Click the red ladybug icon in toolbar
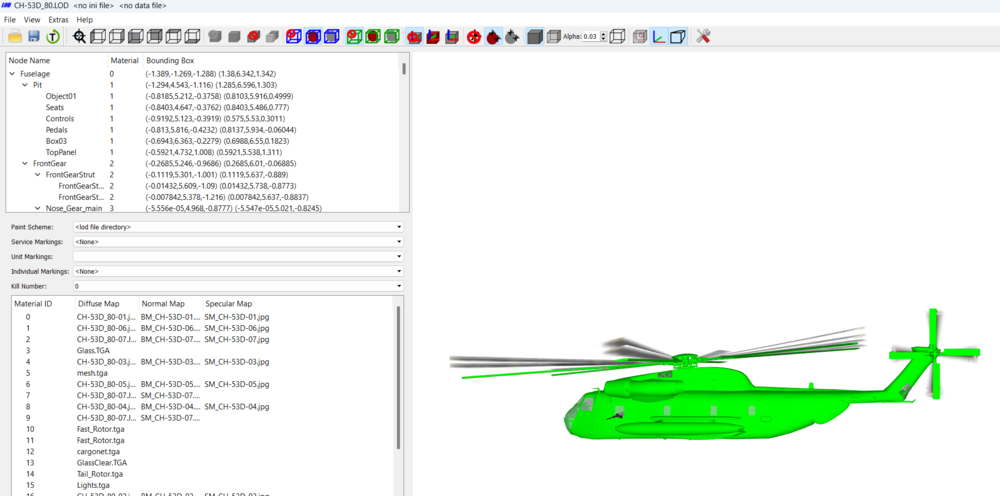This screenshot has width=1000, height=496. coord(492,37)
